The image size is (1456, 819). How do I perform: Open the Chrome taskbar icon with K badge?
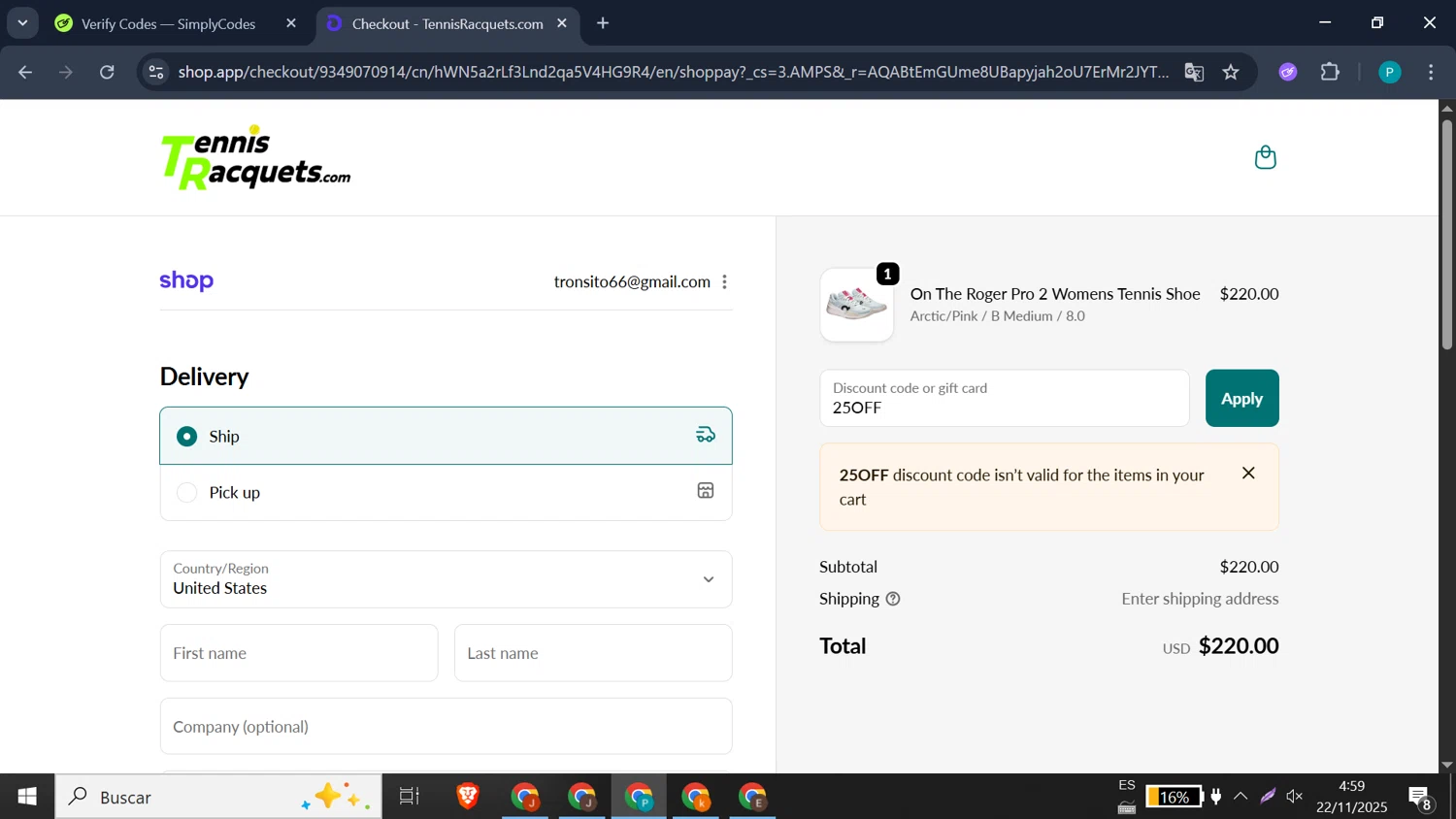696,797
